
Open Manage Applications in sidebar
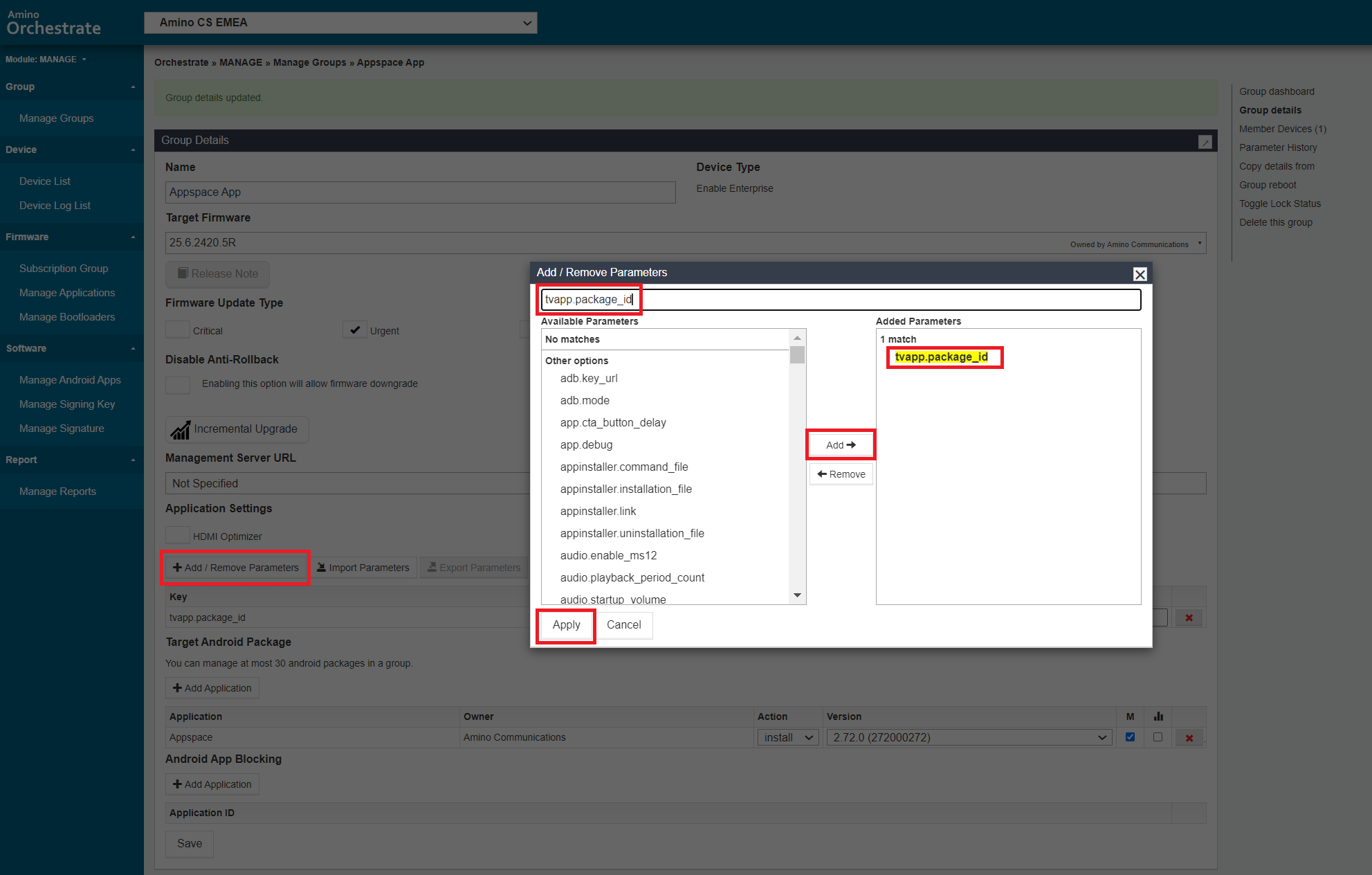(x=67, y=293)
